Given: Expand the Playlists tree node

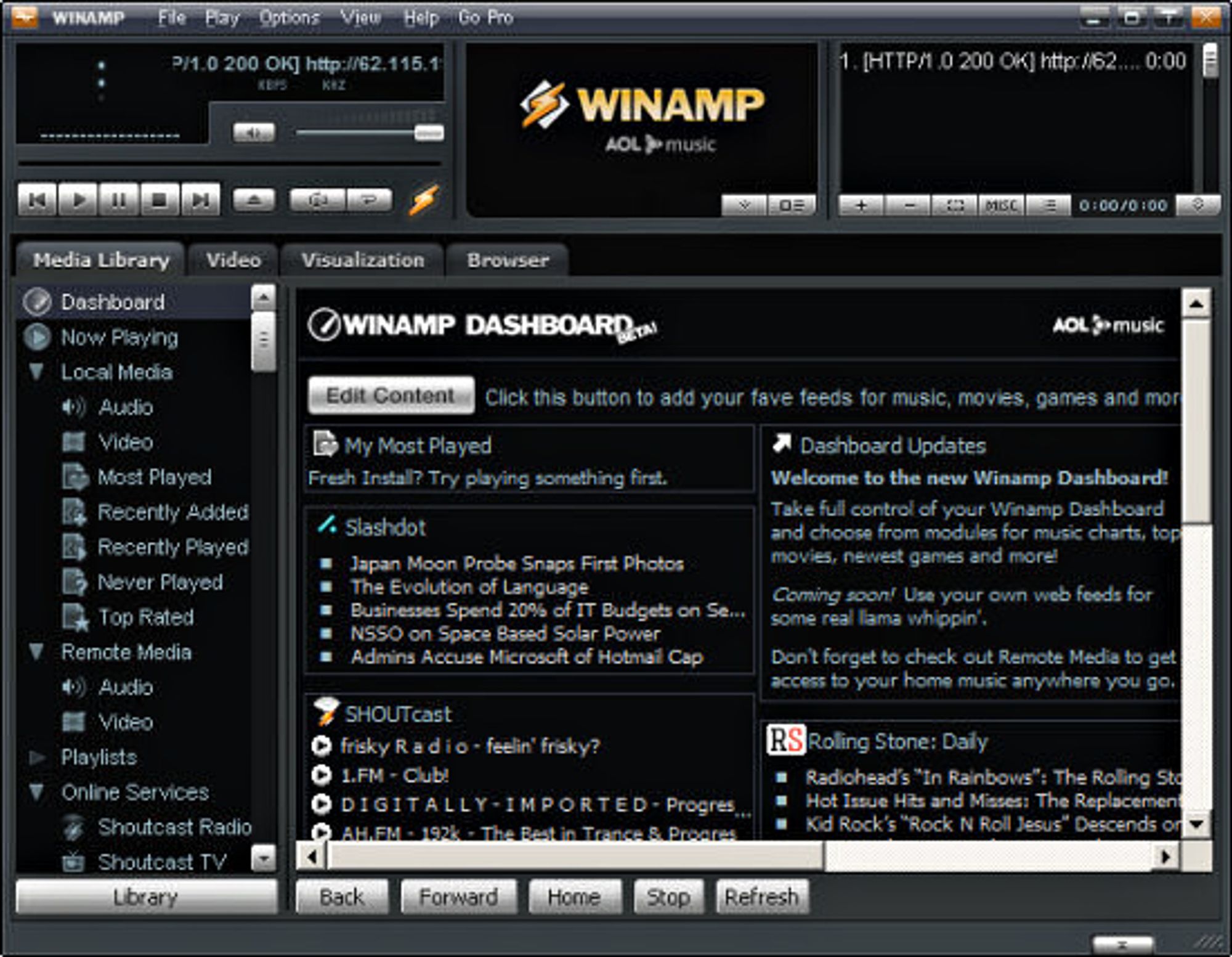Looking at the screenshot, I should coord(37,757).
